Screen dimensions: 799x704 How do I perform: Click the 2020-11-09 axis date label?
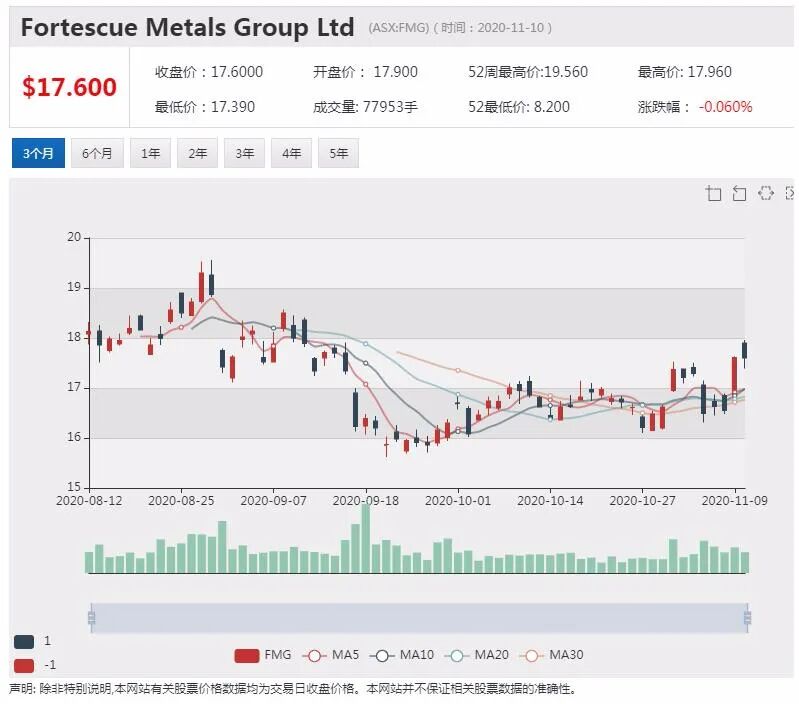(x=734, y=501)
